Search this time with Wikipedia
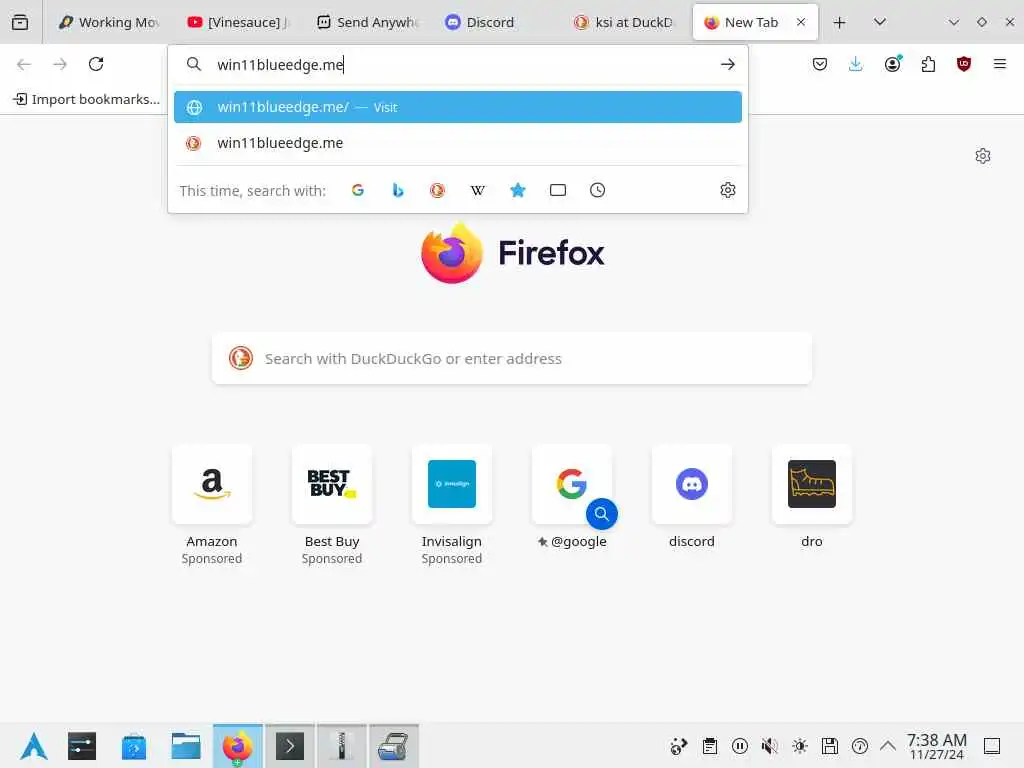The width and height of the screenshot is (1024, 768). [477, 190]
